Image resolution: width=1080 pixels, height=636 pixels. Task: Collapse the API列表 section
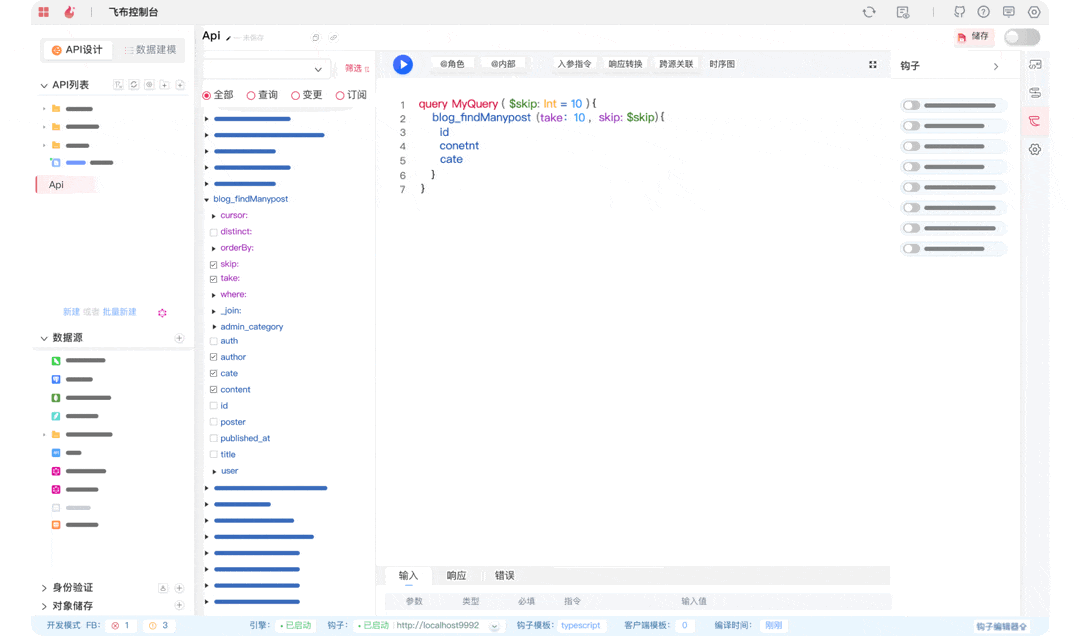(x=44, y=85)
